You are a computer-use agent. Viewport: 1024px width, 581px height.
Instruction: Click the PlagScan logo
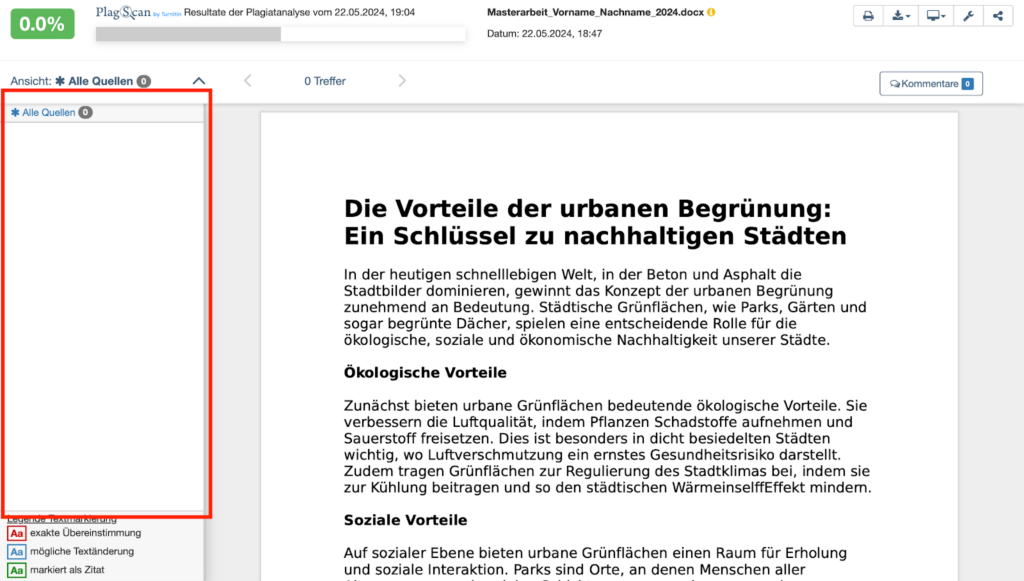point(138,12)
